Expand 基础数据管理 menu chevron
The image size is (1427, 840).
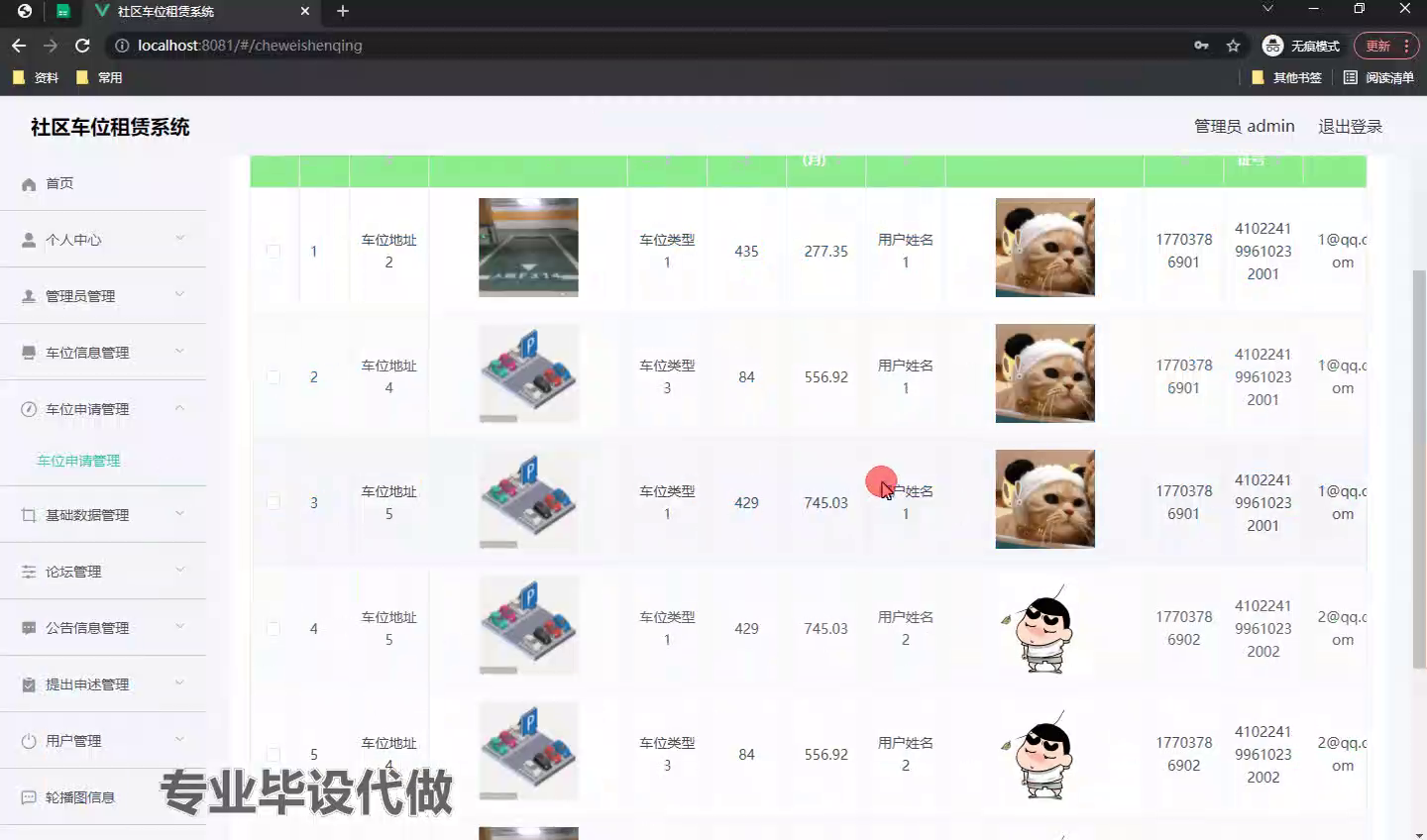coord(180,513)
